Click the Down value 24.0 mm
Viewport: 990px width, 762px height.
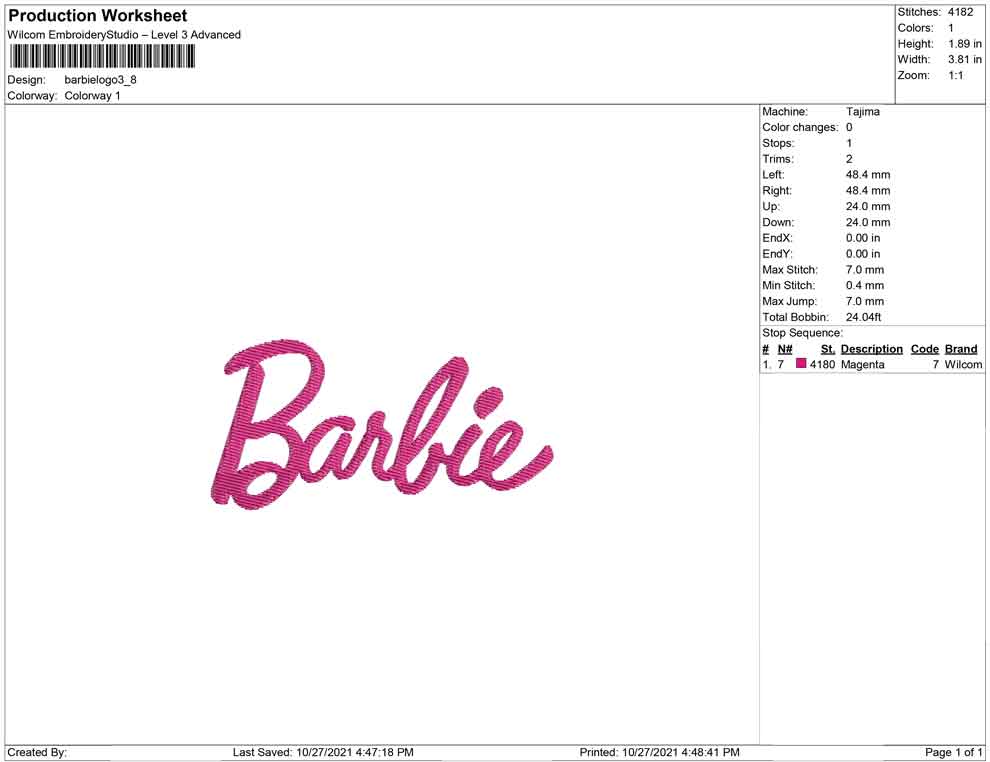coord(868,222)
